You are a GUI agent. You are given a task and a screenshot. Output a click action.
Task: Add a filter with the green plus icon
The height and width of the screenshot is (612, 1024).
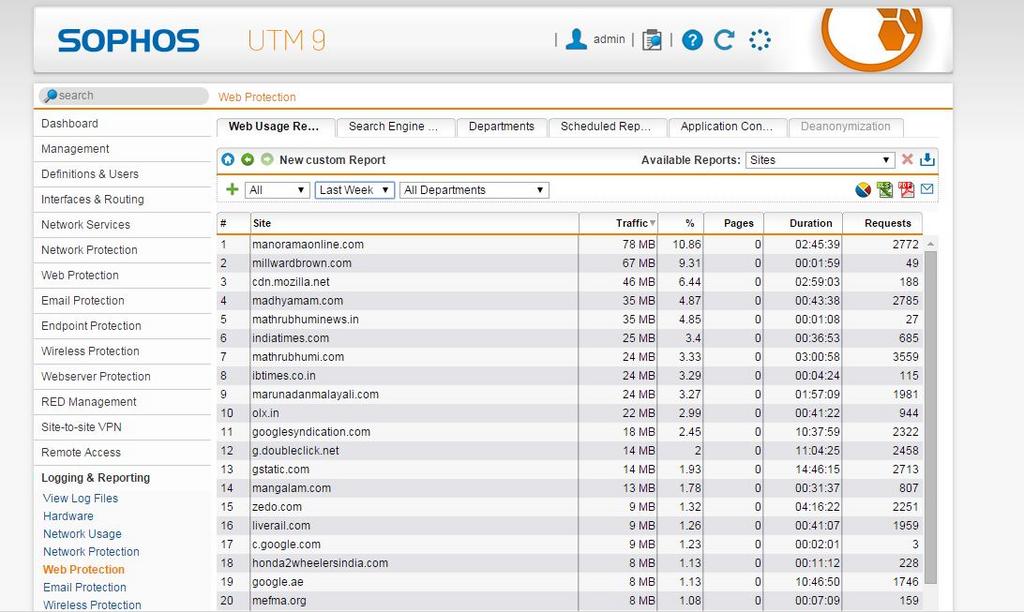232,189
